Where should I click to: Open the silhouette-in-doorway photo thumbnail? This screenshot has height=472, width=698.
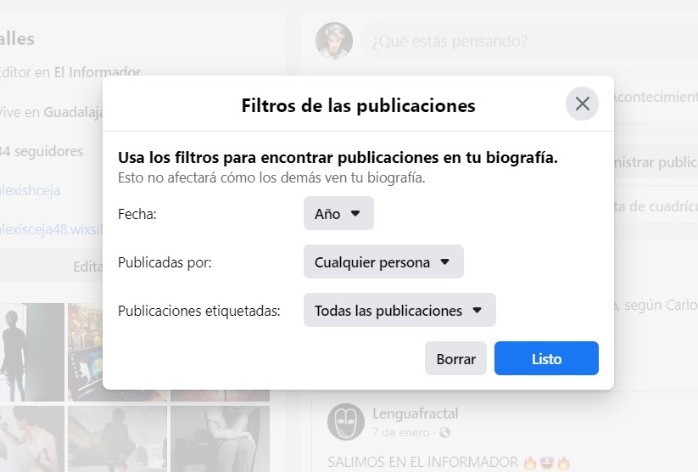pyautogui.click(x=32, y=352)
